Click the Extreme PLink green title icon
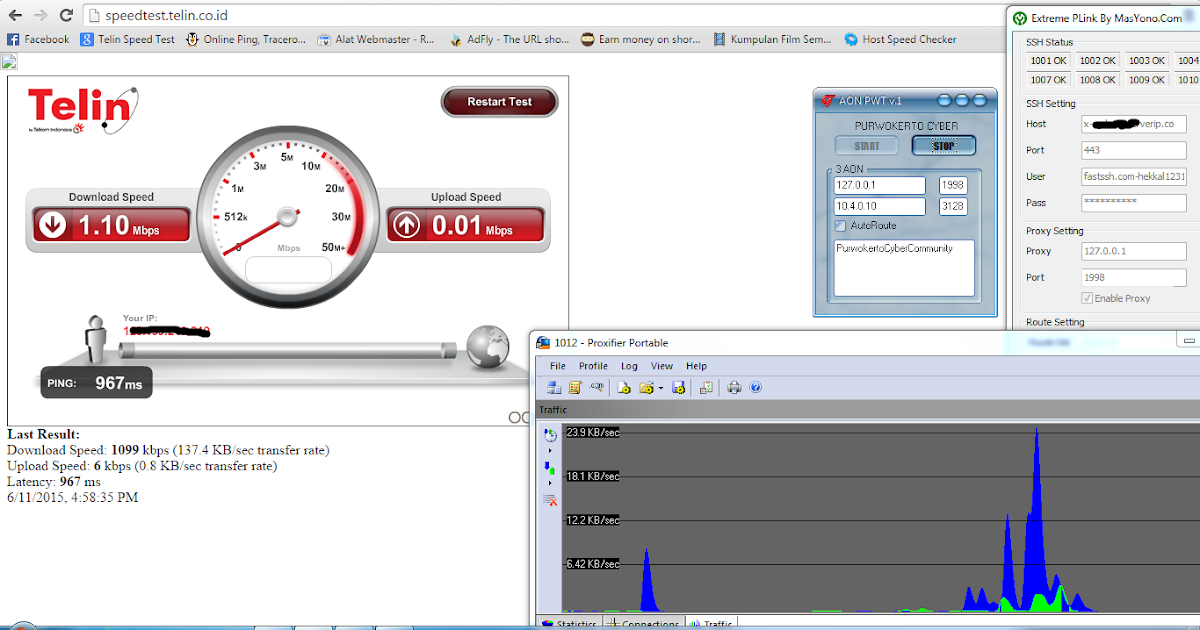 [1020, 18]
